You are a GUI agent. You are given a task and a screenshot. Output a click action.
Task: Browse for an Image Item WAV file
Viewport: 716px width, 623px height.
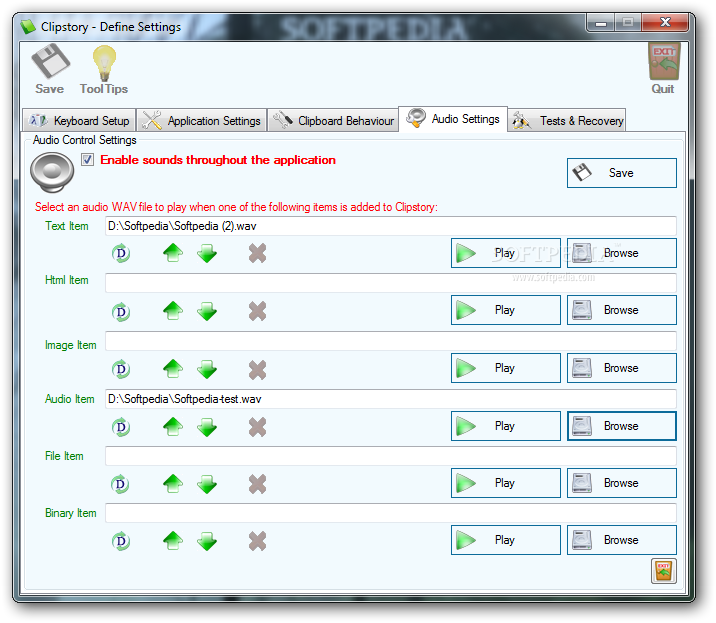(621, 368)
